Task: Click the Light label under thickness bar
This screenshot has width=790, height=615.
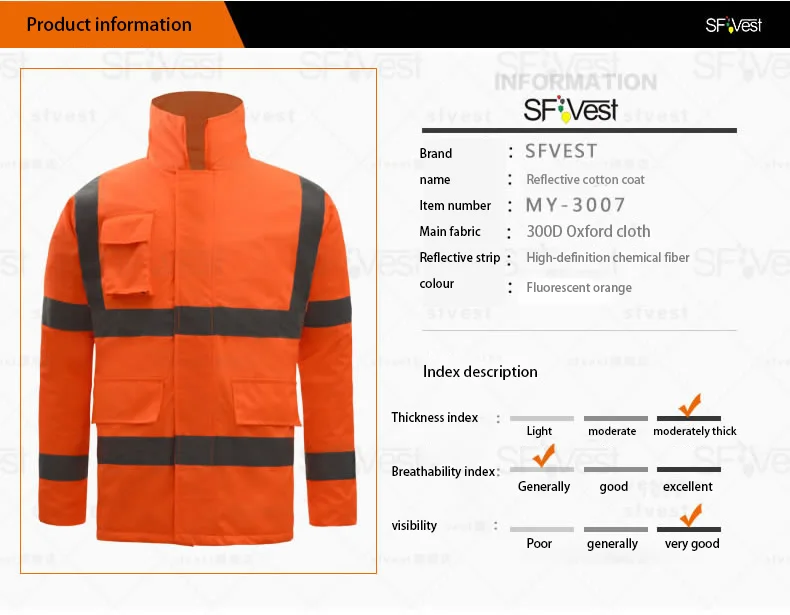Action: [x=539, y=431]
